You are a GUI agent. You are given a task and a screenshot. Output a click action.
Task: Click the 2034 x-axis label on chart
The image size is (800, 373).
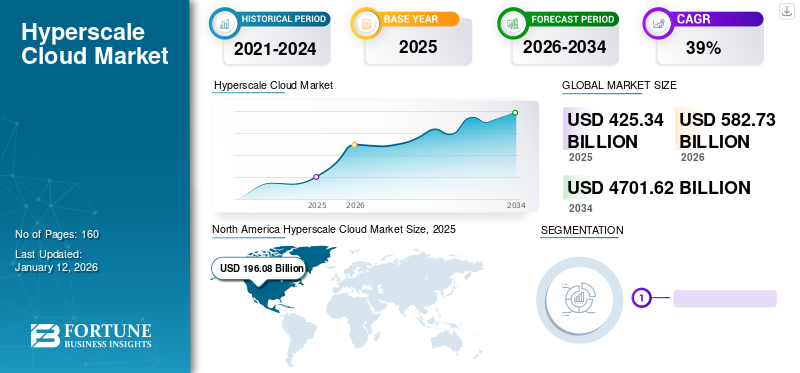[x=516, y=205]
